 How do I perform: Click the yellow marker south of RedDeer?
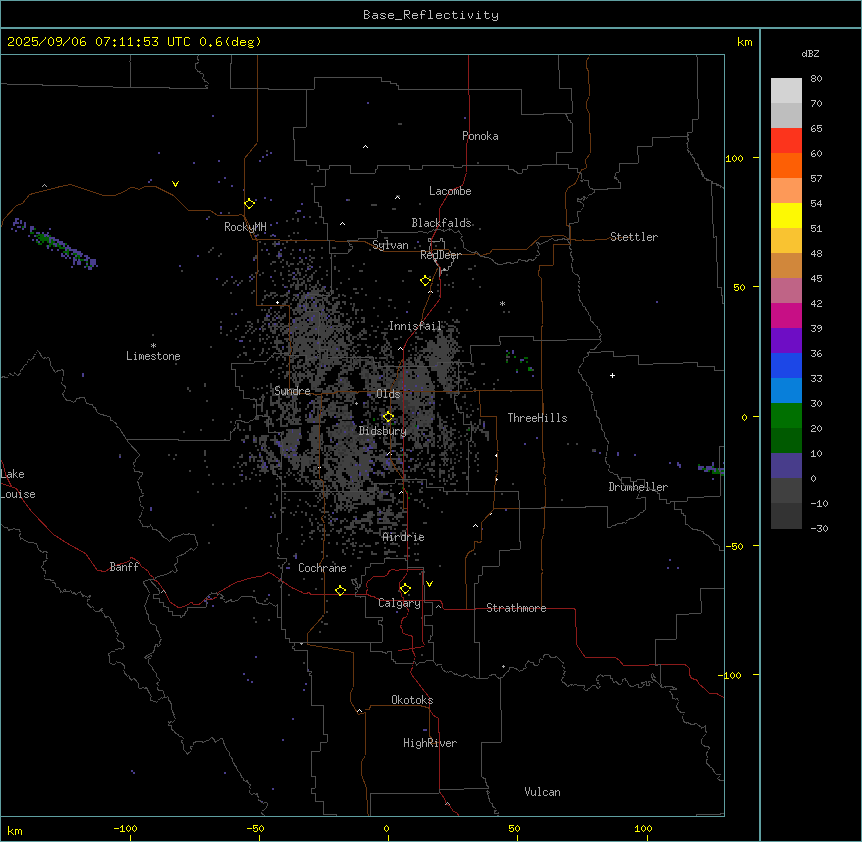click(x=425, y=281)
